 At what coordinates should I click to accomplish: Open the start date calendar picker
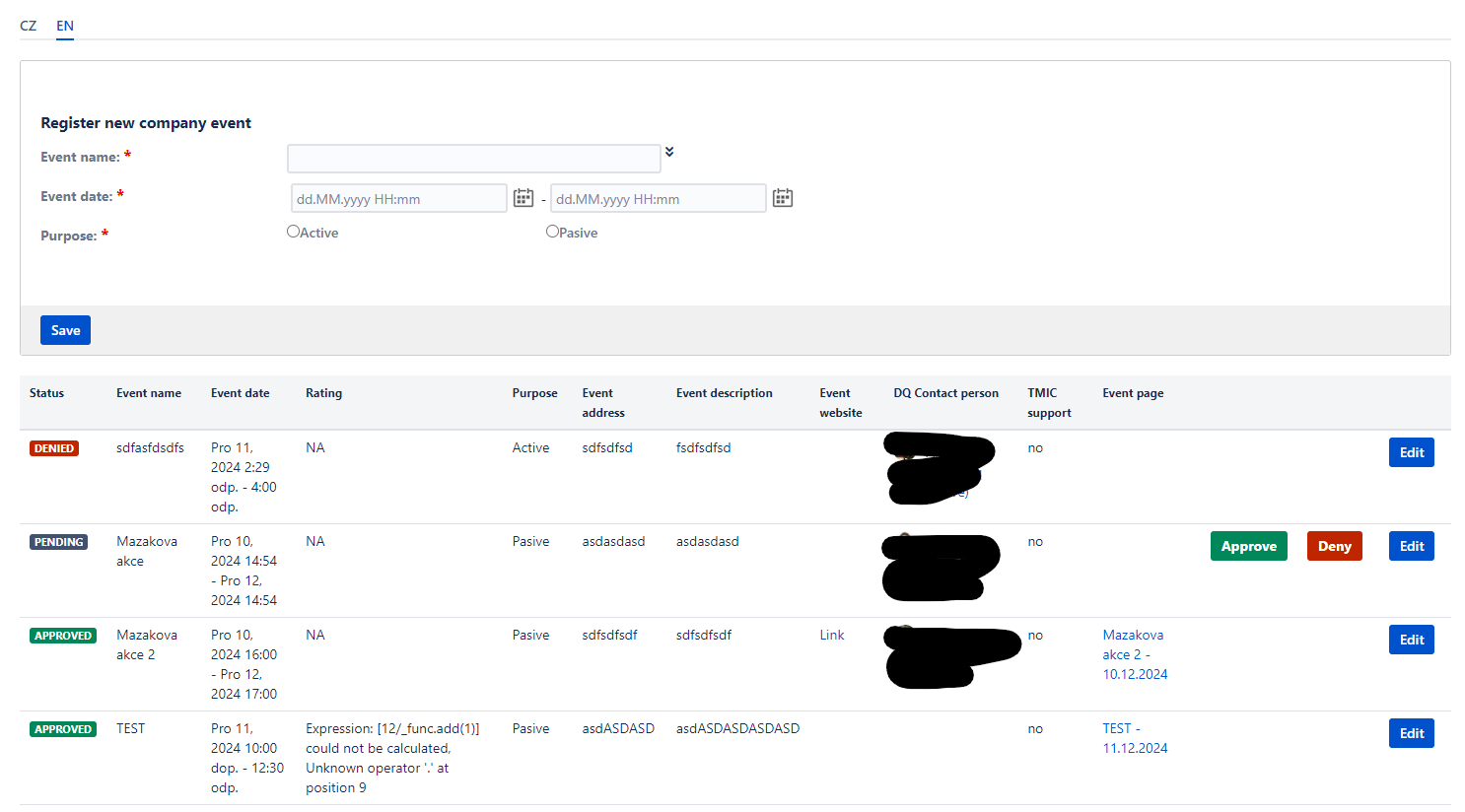tap(523, 198)
